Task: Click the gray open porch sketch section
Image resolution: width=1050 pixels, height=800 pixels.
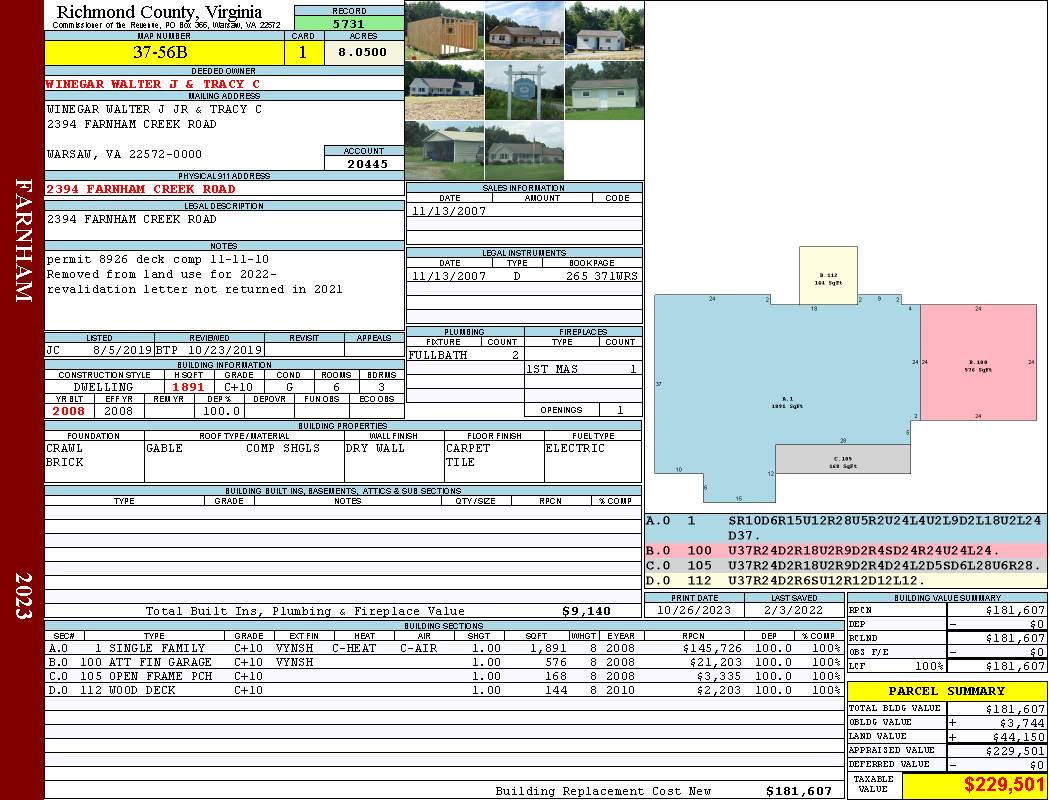Action: (843, 460)
